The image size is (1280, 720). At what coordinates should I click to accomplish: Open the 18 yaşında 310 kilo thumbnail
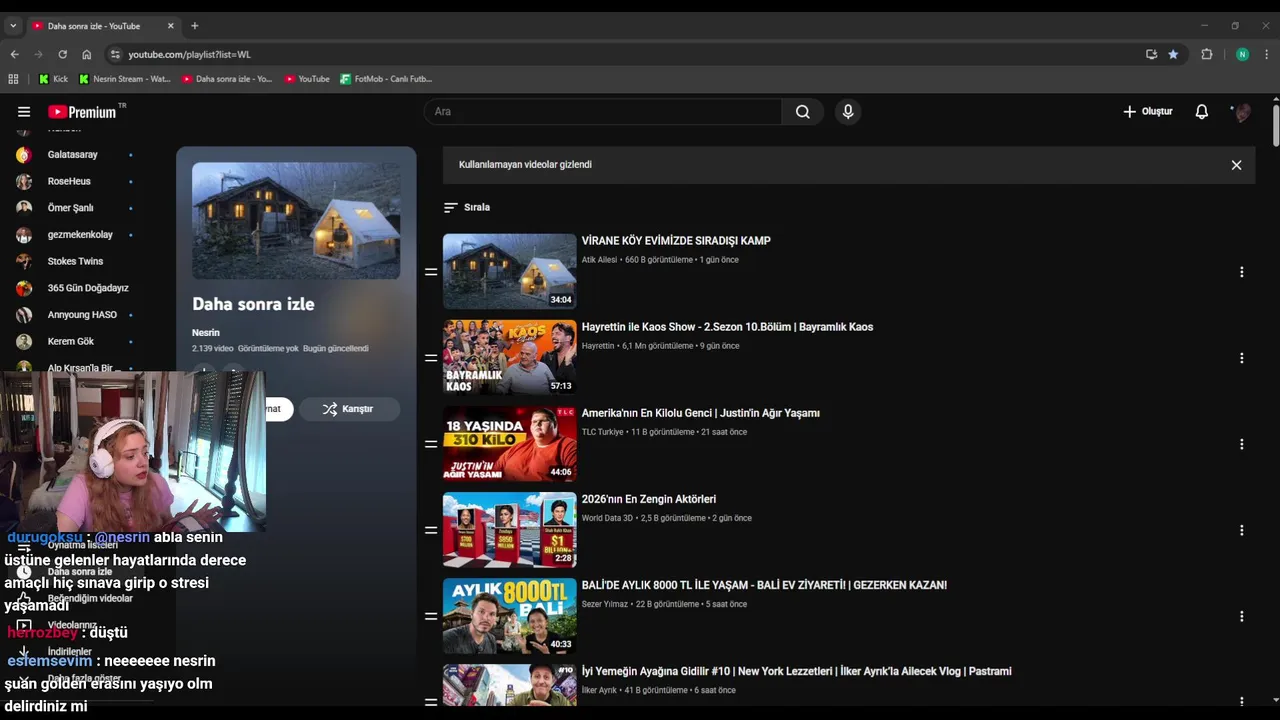click(510, 443)
